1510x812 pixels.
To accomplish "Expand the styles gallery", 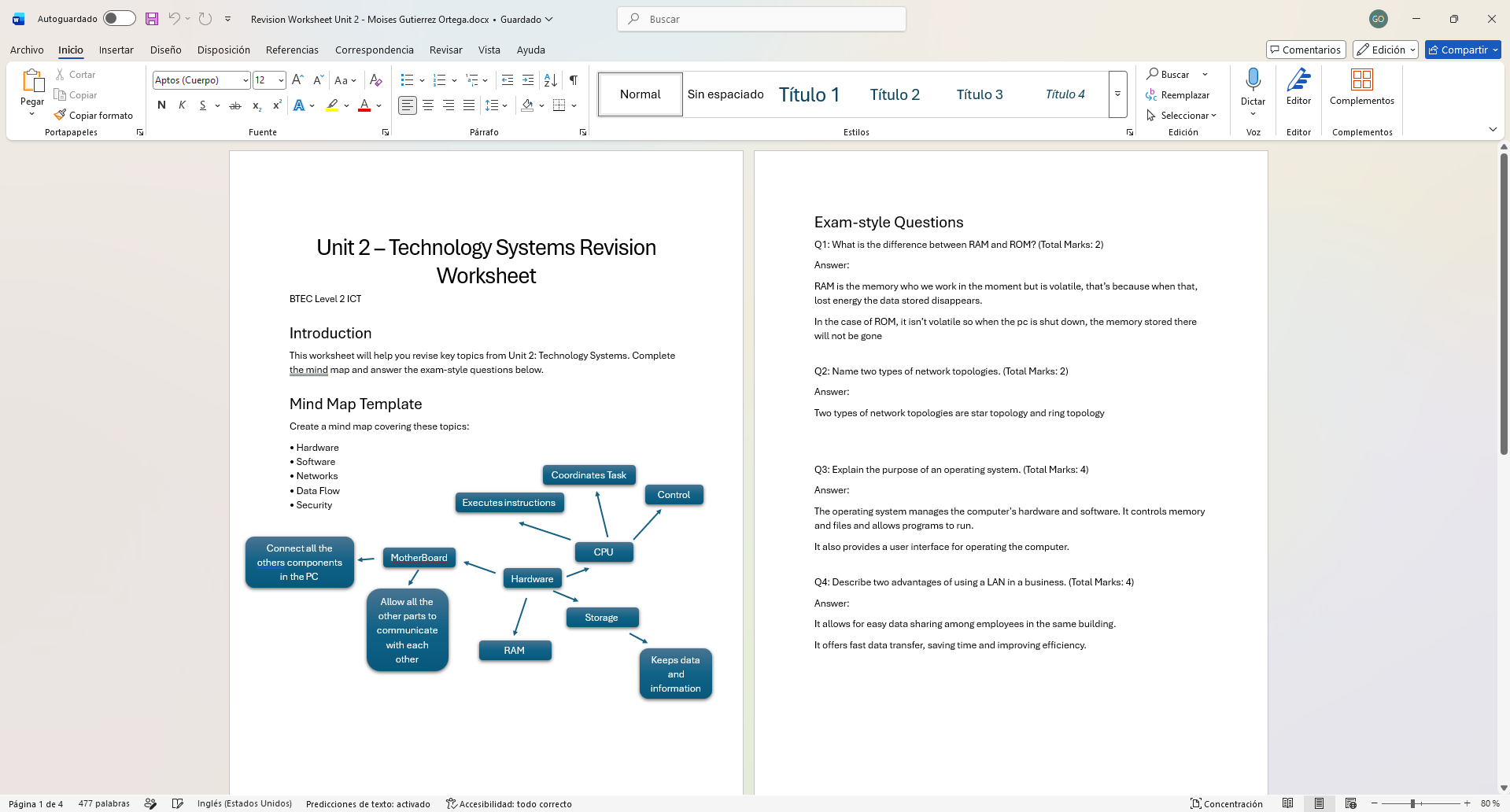I will coord(1117,94).
